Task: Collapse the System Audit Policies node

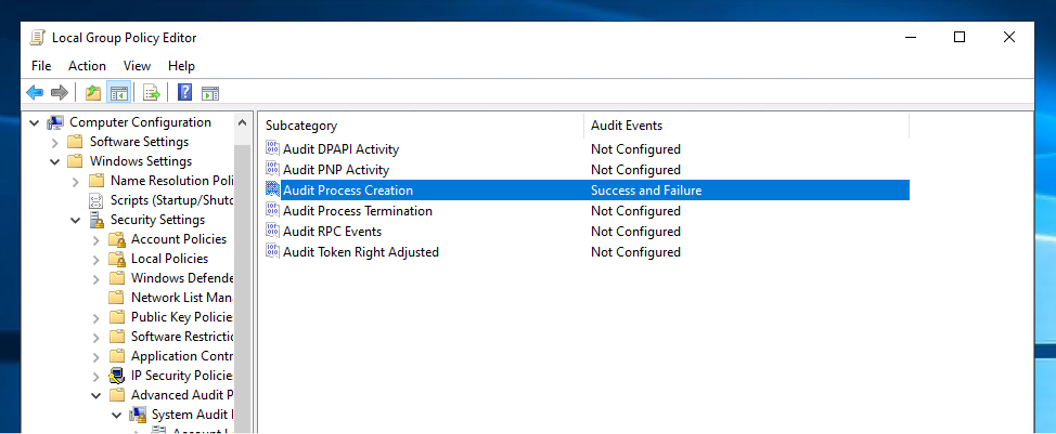Action: click(x=117, y=415)
